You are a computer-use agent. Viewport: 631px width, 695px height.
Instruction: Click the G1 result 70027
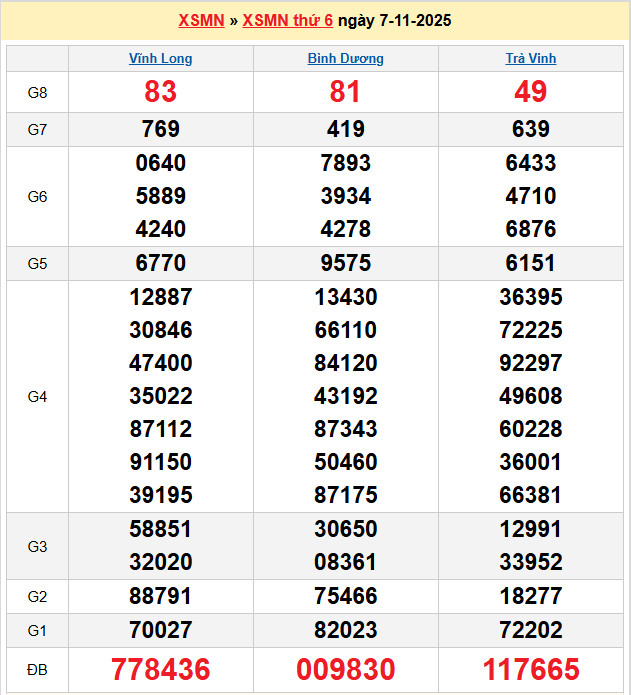160,630
